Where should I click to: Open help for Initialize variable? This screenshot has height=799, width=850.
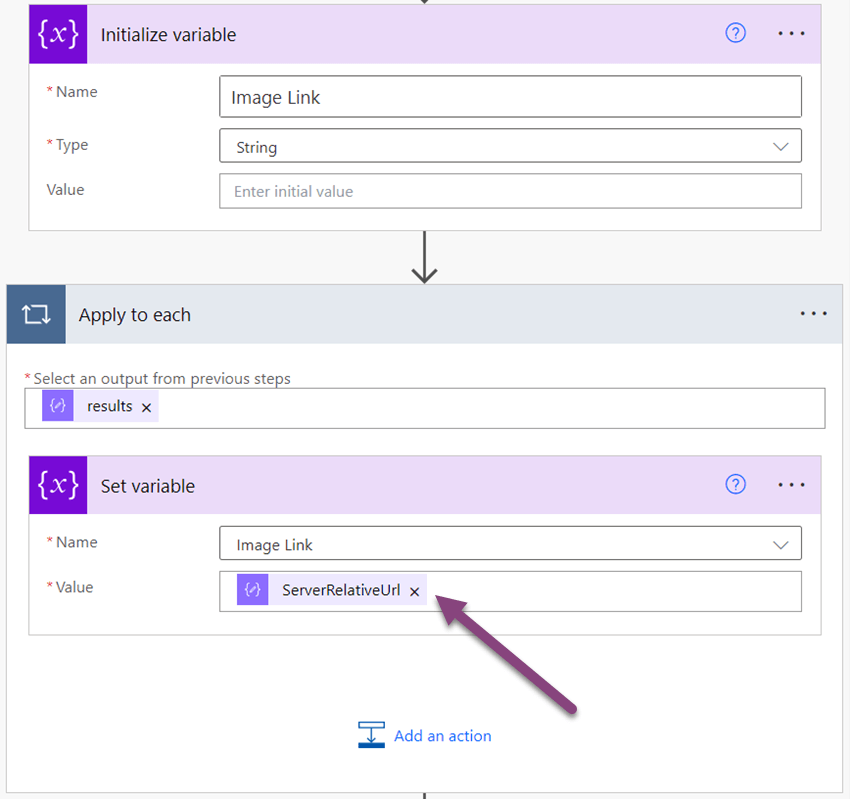point(735,33)
